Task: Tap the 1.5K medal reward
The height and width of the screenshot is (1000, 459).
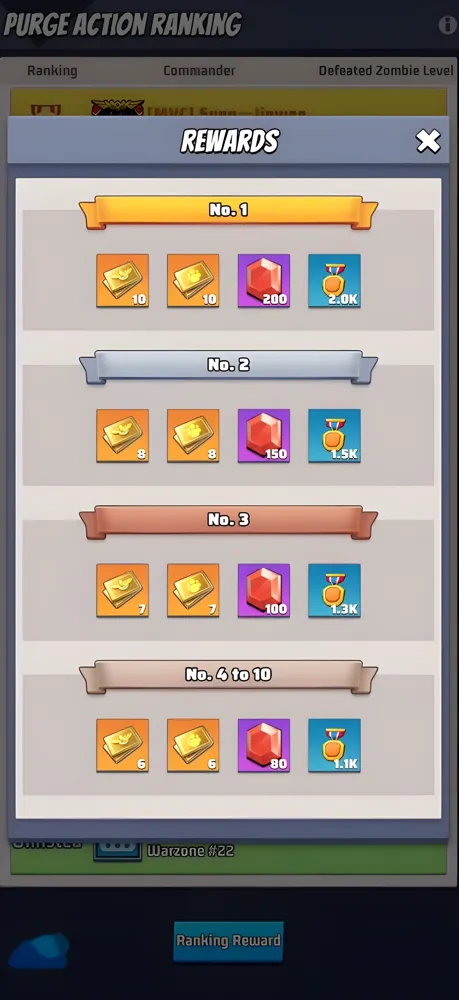Action: coord(335,436)
